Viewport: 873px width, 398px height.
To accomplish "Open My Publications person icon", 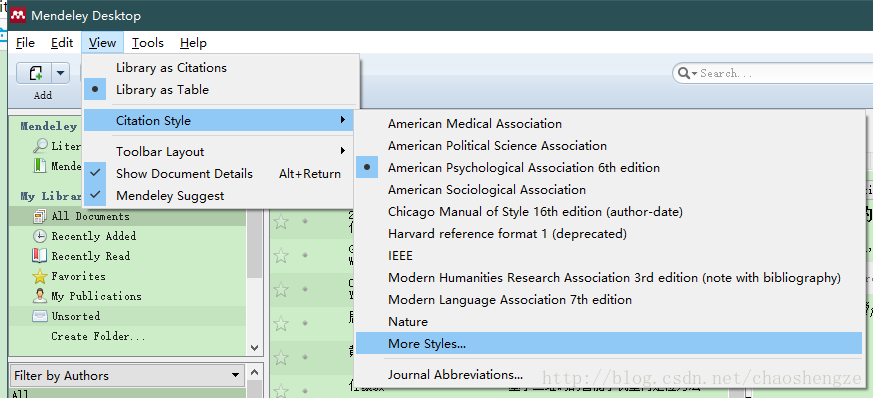I will [40, 296].
